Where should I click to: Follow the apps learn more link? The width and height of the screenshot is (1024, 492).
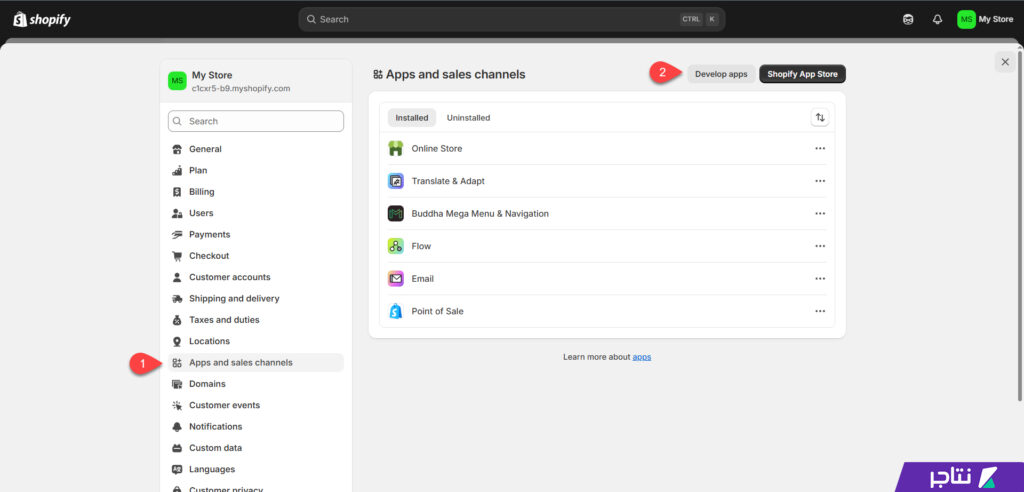point(641,357)
